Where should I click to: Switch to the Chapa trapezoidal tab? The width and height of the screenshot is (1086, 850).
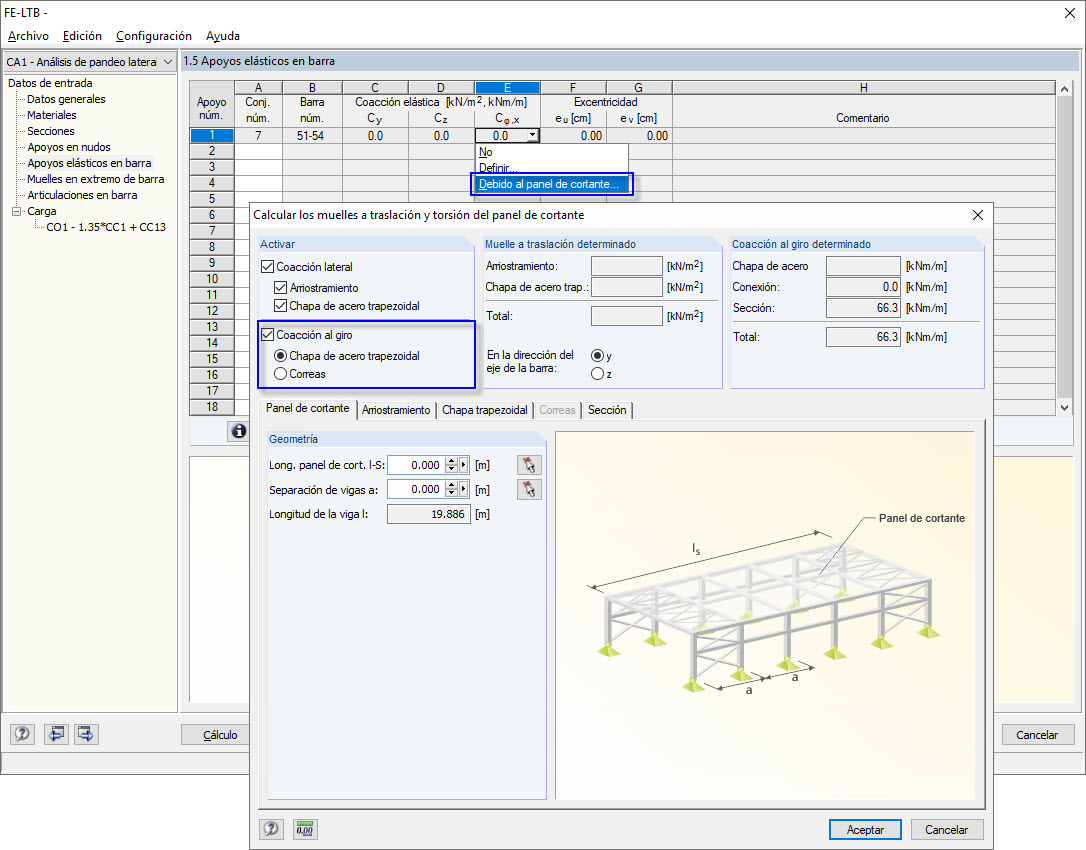pos(485,410)
